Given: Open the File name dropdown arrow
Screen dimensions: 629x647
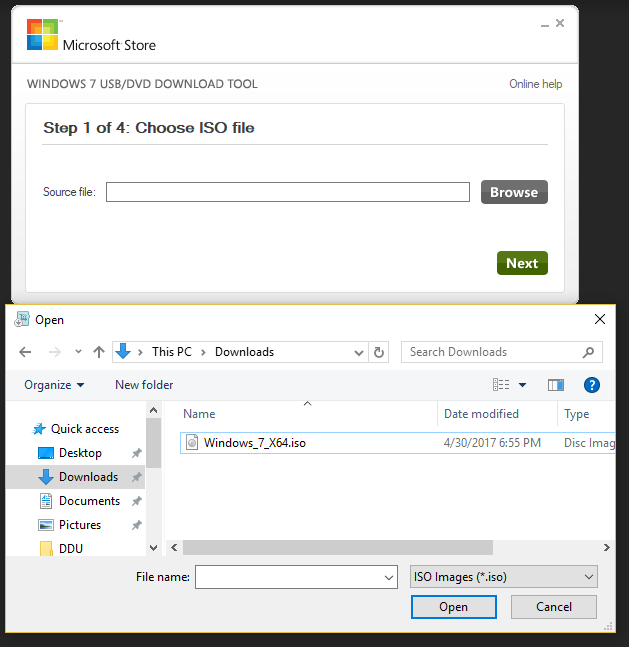Looking at the screenshot, I should coord(388,577).
